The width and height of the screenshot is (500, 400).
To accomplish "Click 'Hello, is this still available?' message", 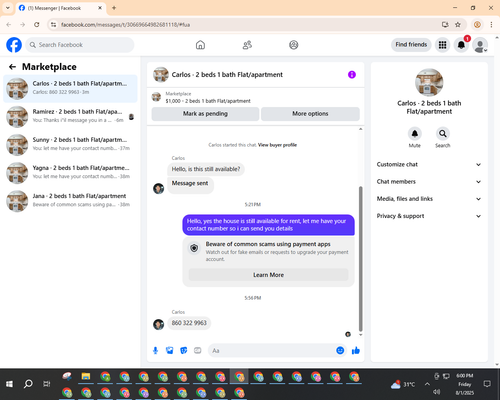I will click(206, 169).
